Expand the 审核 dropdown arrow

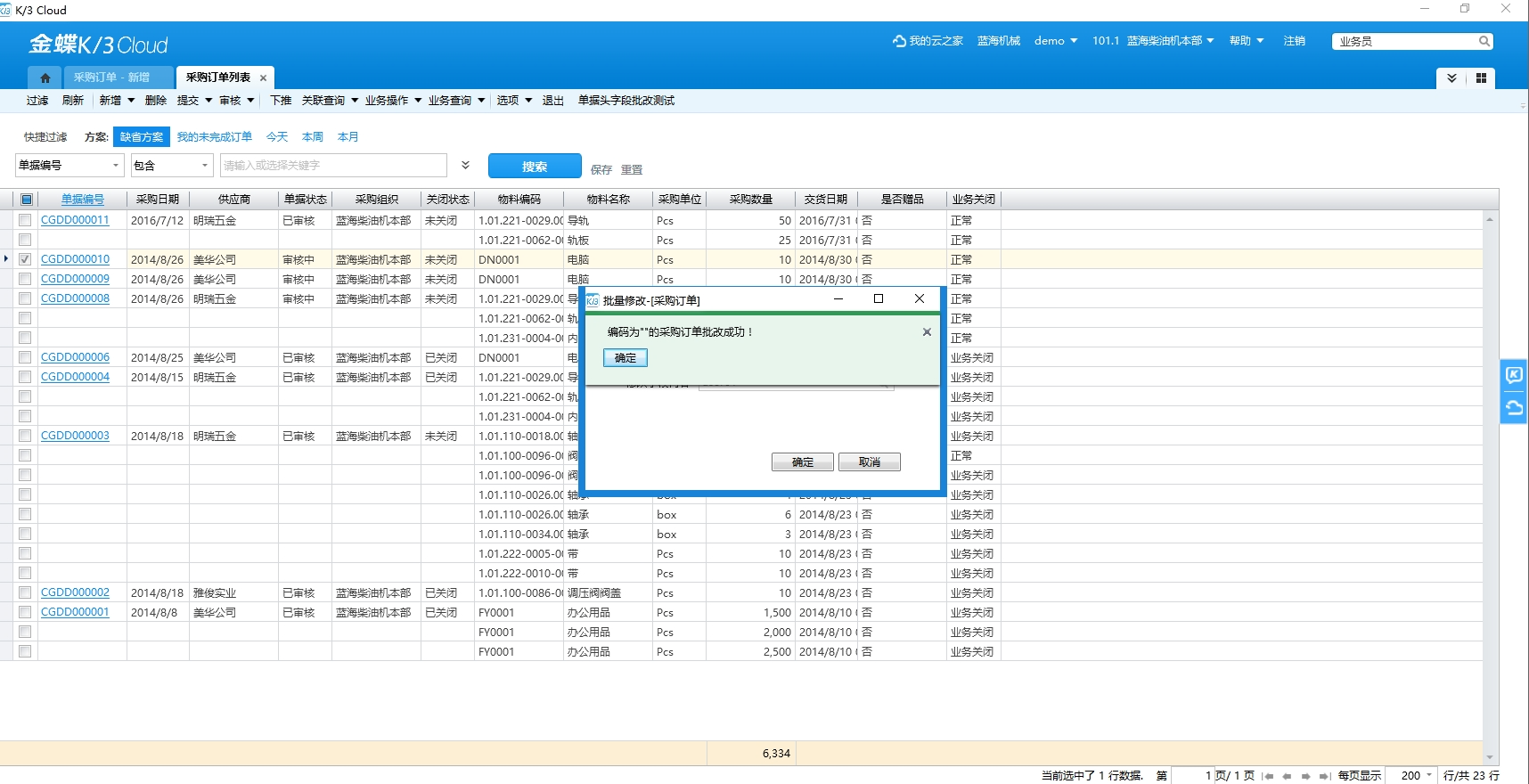(250, 101)
